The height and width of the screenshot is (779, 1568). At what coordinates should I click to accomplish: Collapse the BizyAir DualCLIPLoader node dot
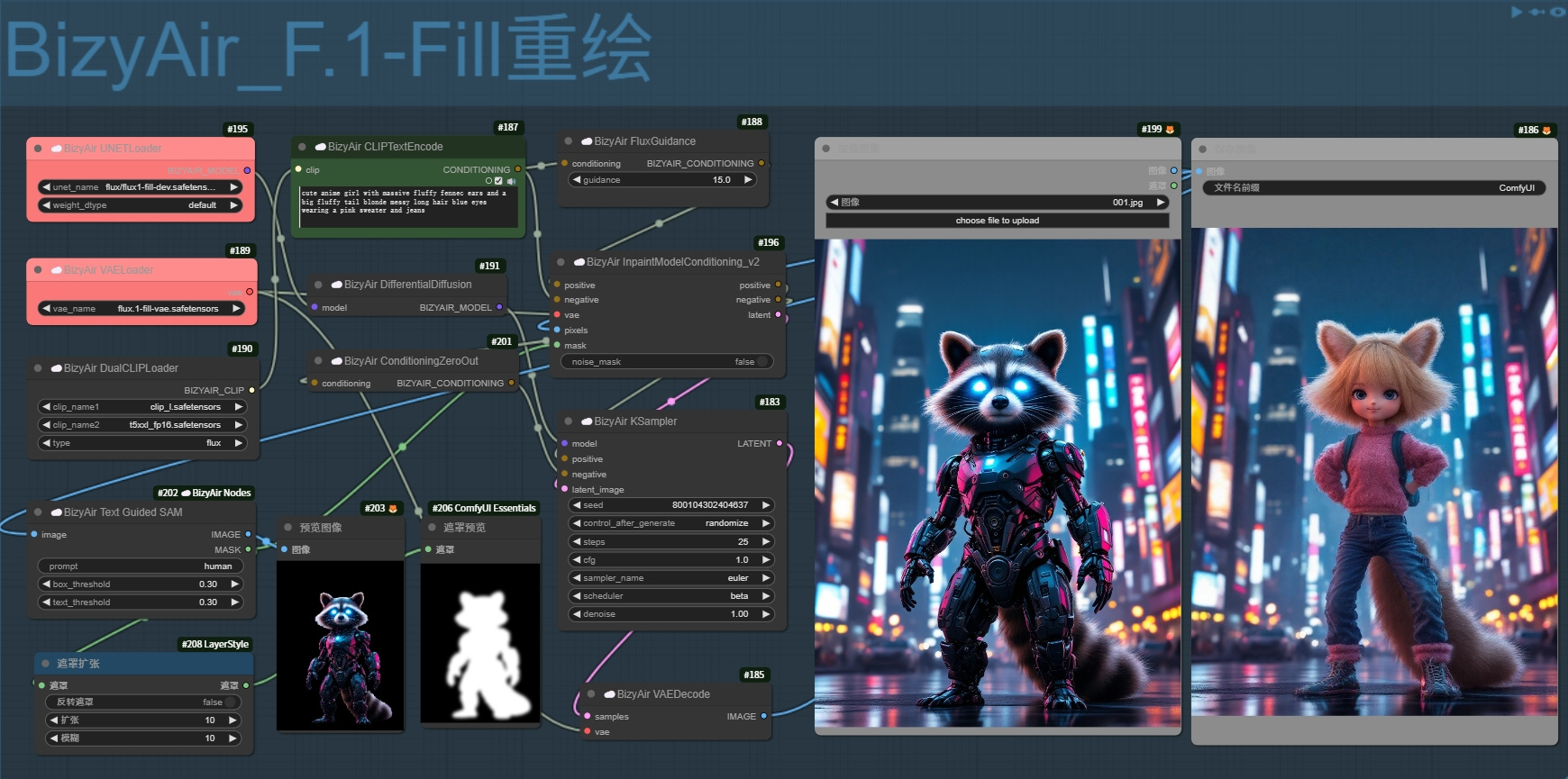pos(38,368)
